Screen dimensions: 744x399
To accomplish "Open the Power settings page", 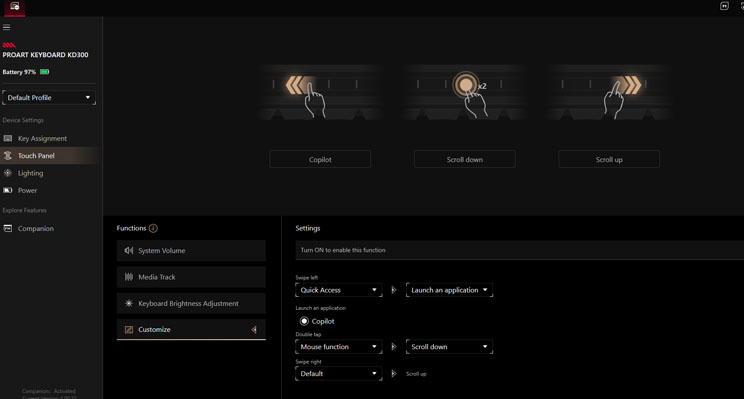I will 27,190.
